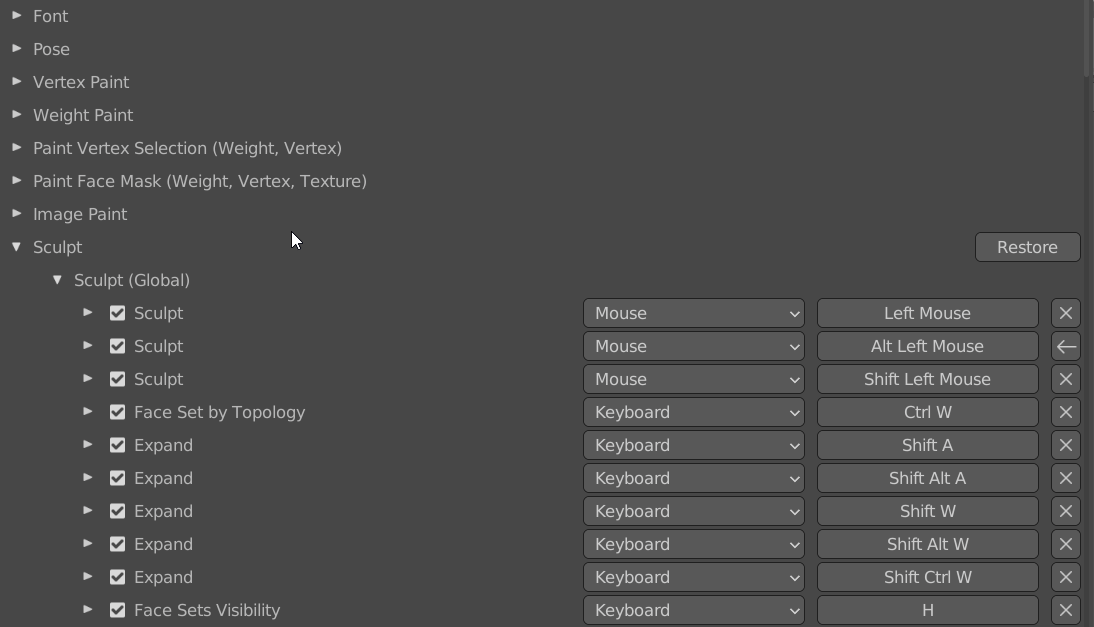Click the Restore button for Sculpt

pyautogui.click(x=1028, y=247)
